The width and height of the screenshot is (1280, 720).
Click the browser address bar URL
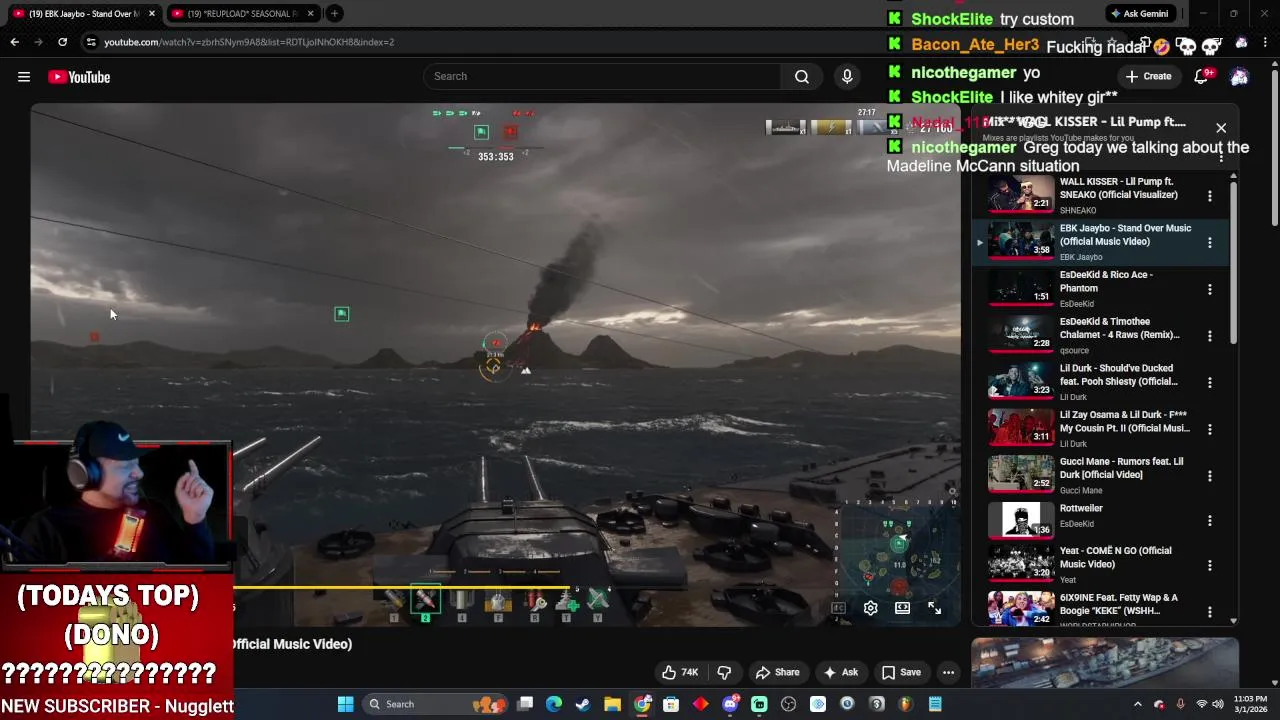[x=250, y=42]
